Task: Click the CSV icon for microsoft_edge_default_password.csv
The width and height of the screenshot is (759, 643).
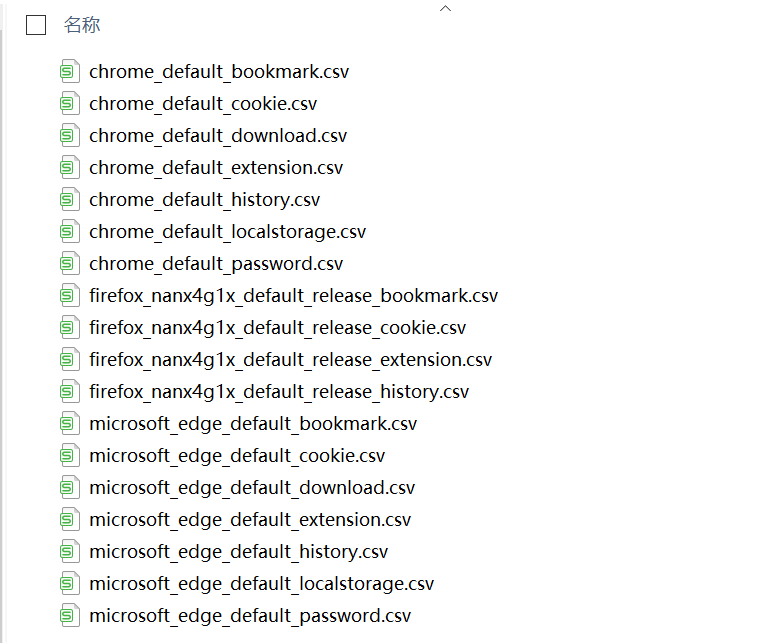Action: 68,616
